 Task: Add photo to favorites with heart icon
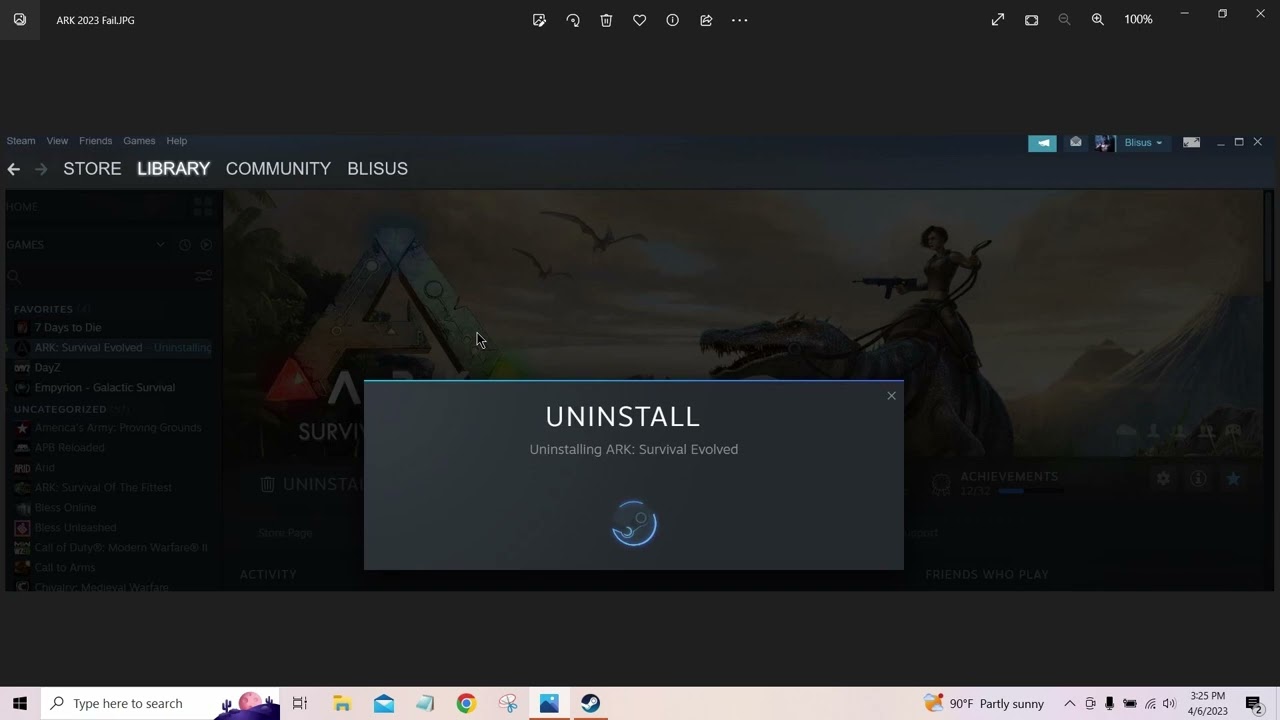click(x=639, y=20)
